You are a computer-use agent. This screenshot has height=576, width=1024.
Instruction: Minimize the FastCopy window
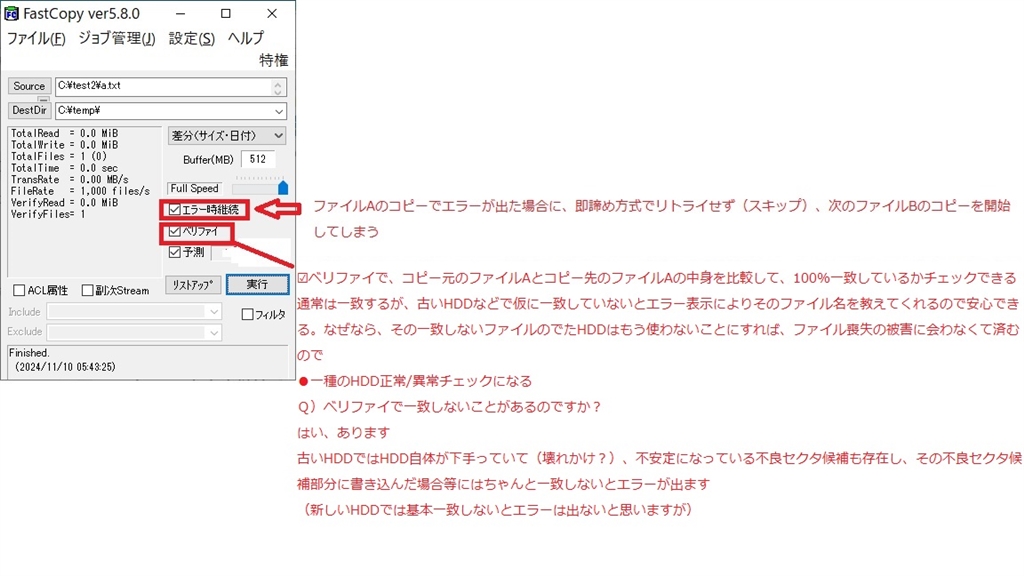point(180,14)
